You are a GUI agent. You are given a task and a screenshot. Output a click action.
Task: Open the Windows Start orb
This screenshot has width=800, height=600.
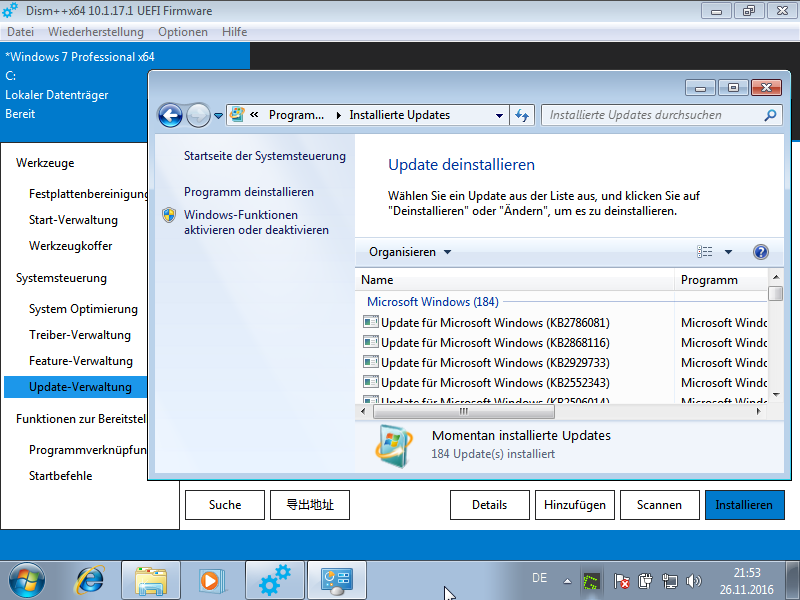[27, 581]
